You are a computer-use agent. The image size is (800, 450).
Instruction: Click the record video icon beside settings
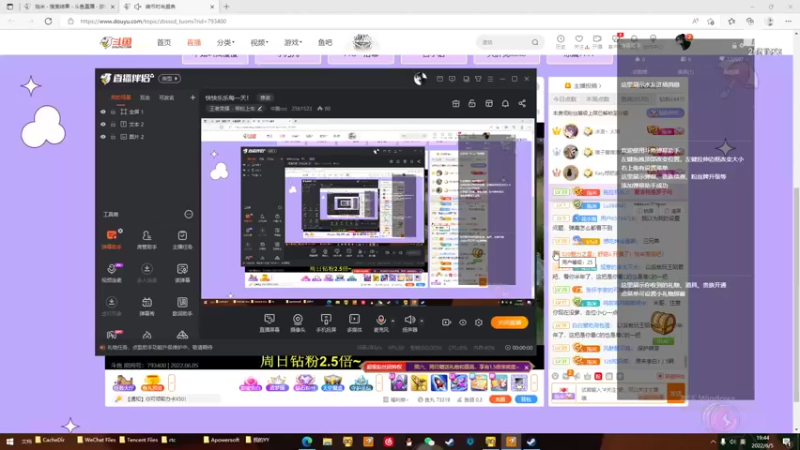(446, 322)
